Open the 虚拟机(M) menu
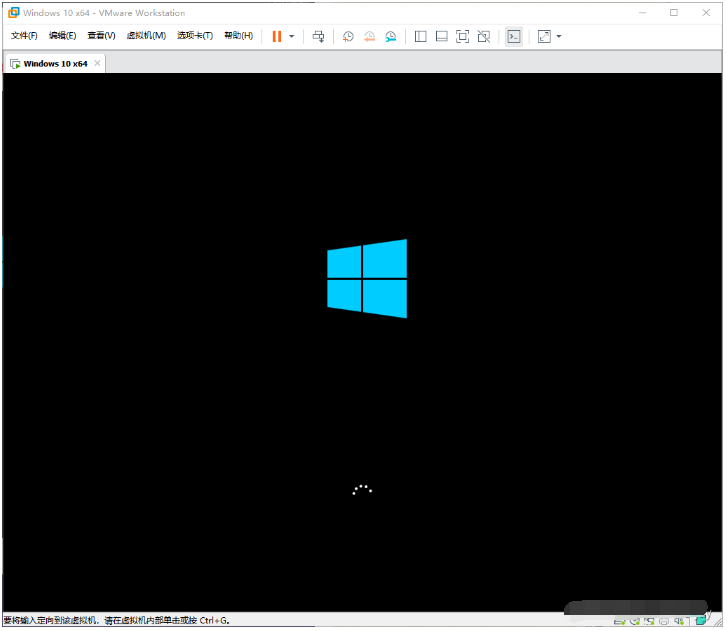The height and width of the screenshot is (631, 727). click(146, 36)
